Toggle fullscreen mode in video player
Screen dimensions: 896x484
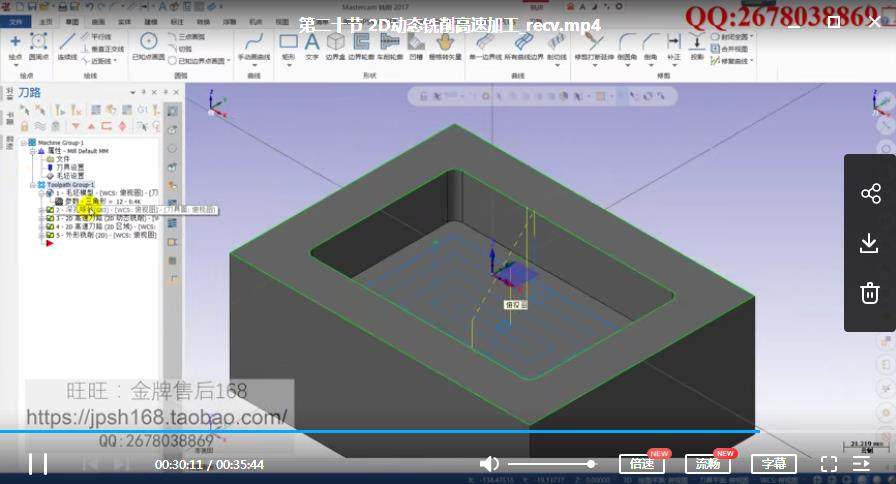pyautogui.click(x=829, y=464)
